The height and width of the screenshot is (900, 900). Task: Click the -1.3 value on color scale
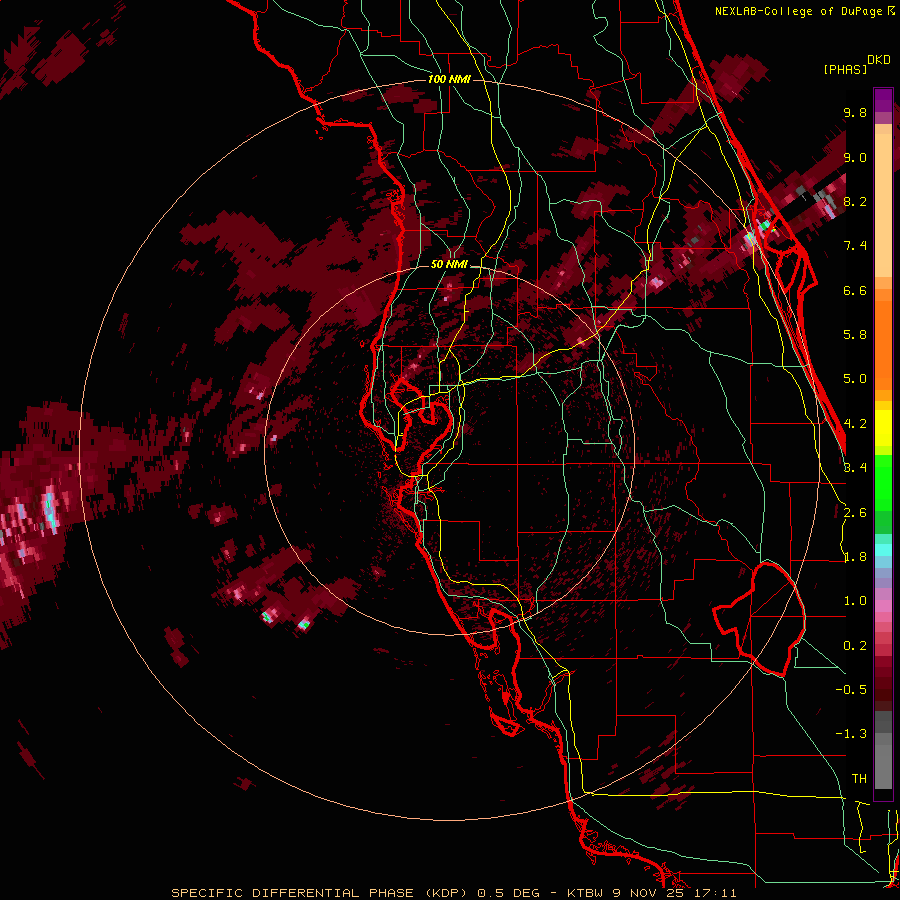[x=851, y=734]
